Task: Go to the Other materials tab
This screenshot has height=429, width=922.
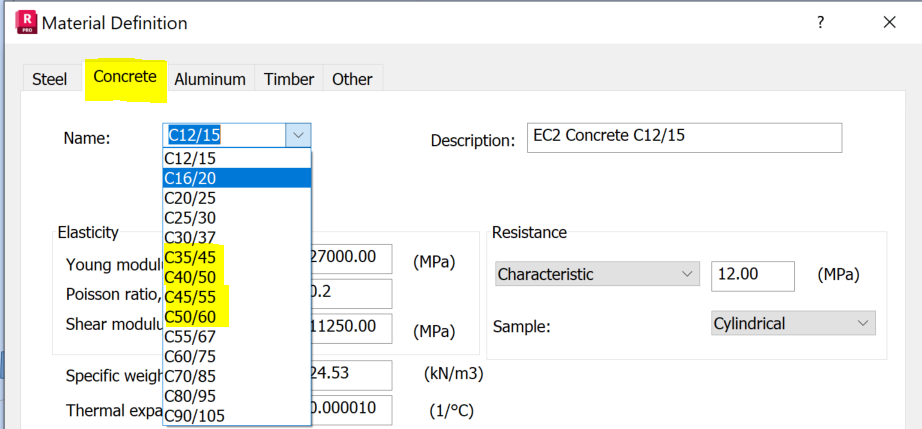Action: click(352, 79)
